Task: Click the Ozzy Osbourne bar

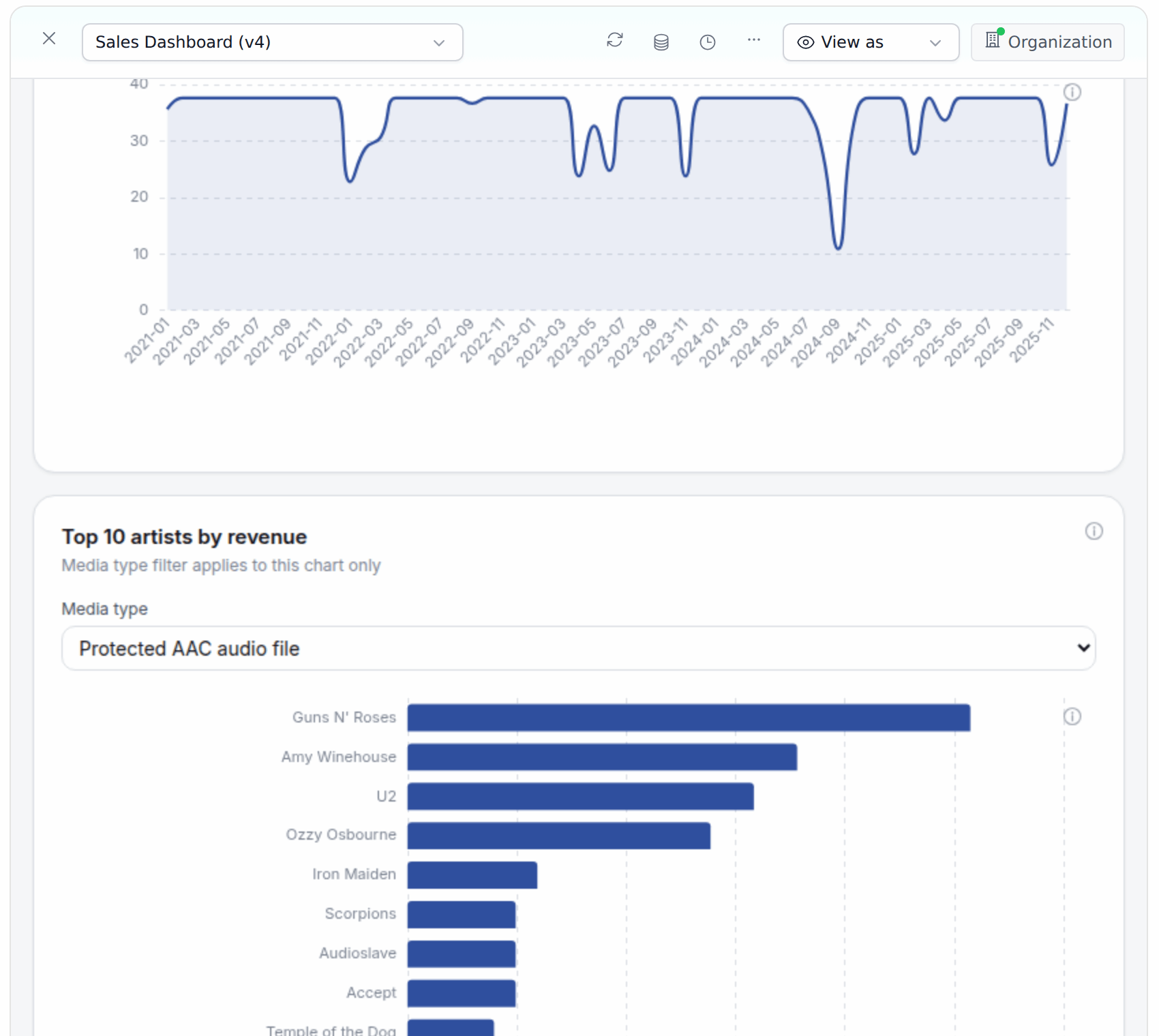Action: 559,836
